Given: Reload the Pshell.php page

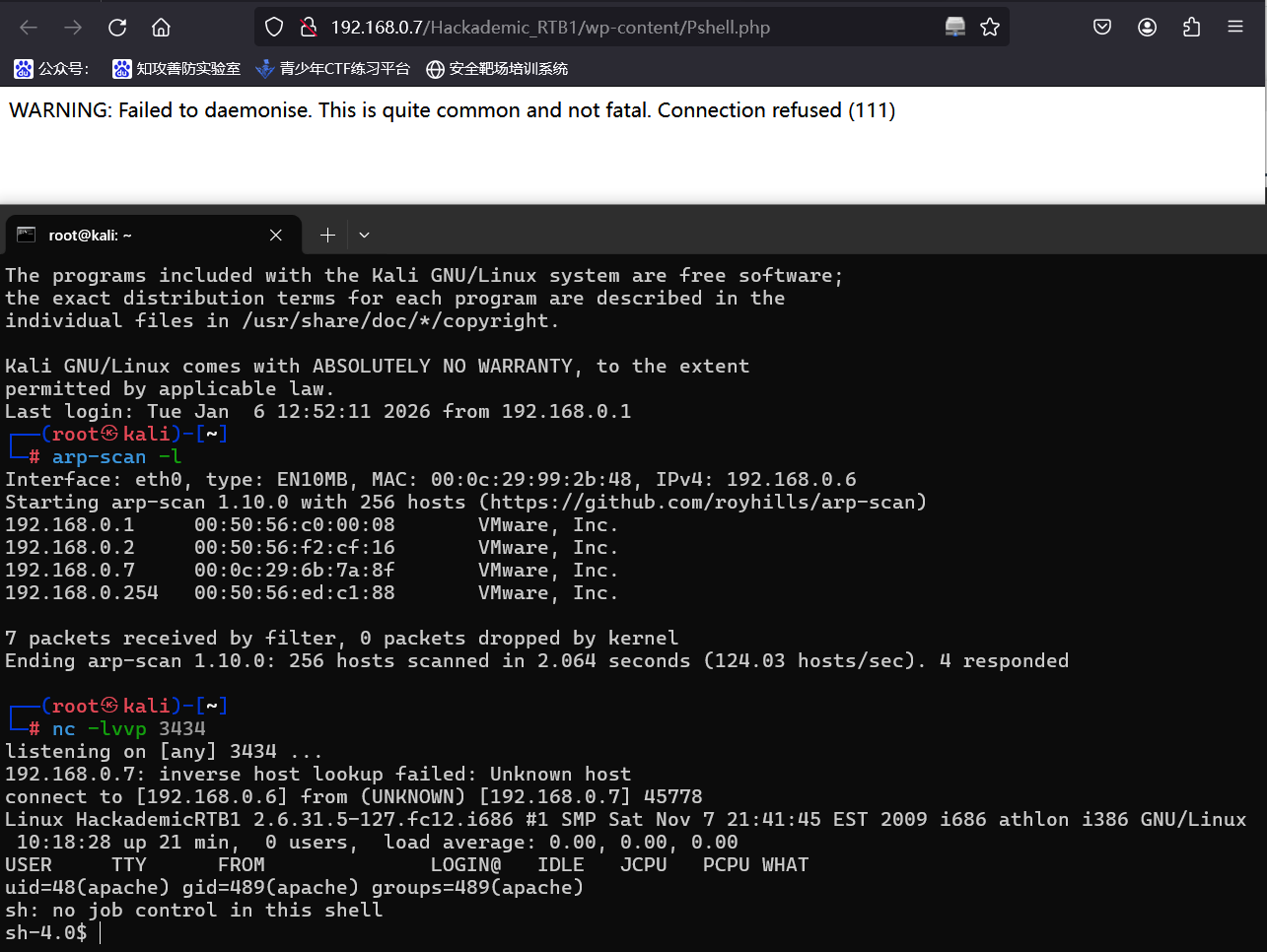Looking at the screenshot, I should click(x=117, y=28).
